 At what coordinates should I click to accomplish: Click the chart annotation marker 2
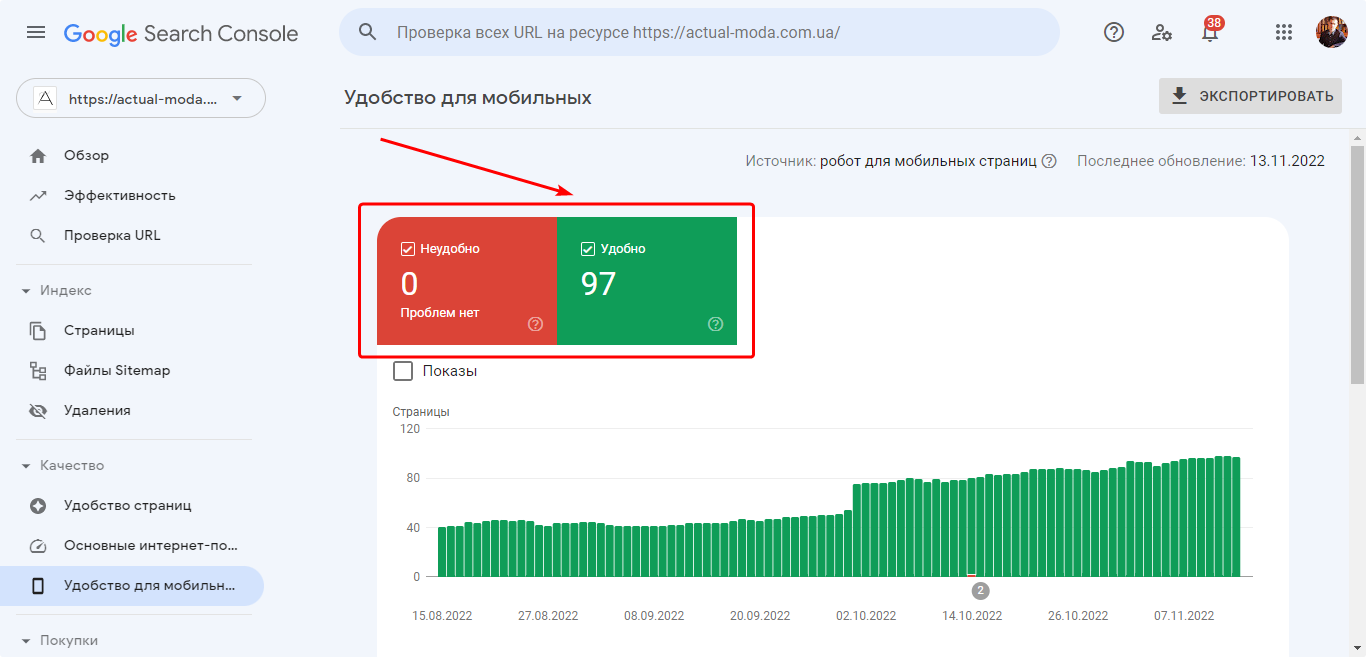pos(980,591)
